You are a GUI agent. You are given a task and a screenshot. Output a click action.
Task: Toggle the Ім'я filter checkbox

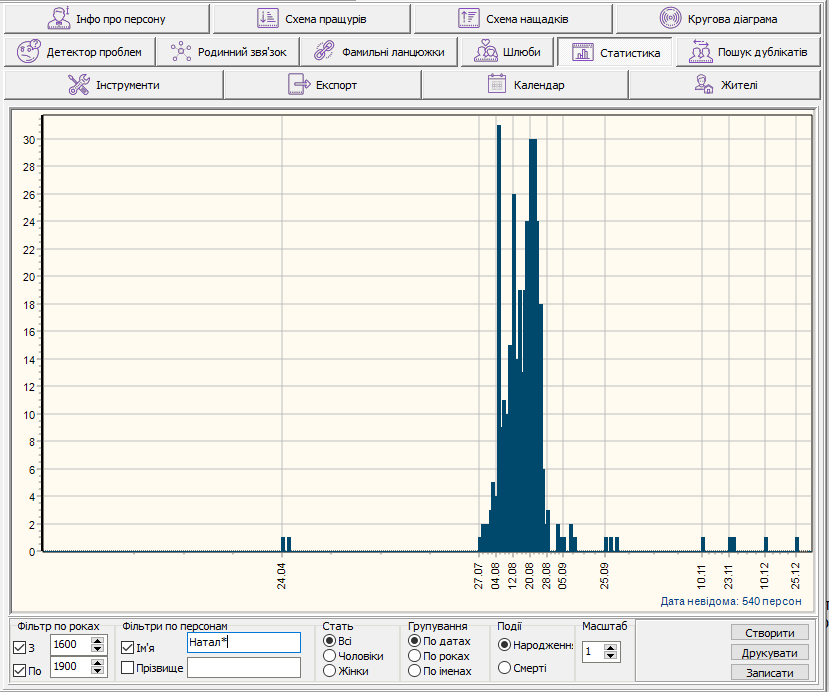pyautogui.click(x=127, y=648)
